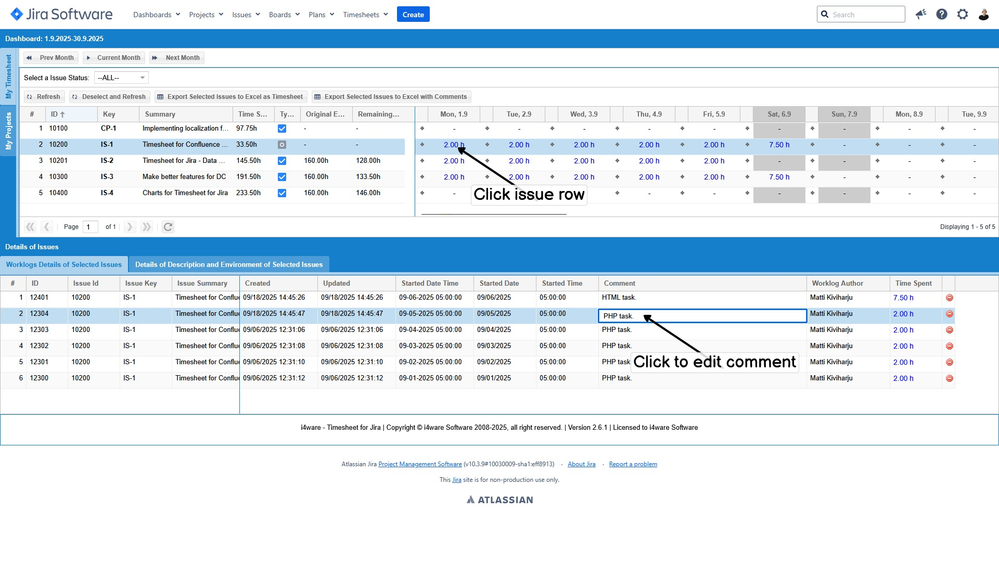
Task: Click the help question mark icon
Action: [941, 14]
